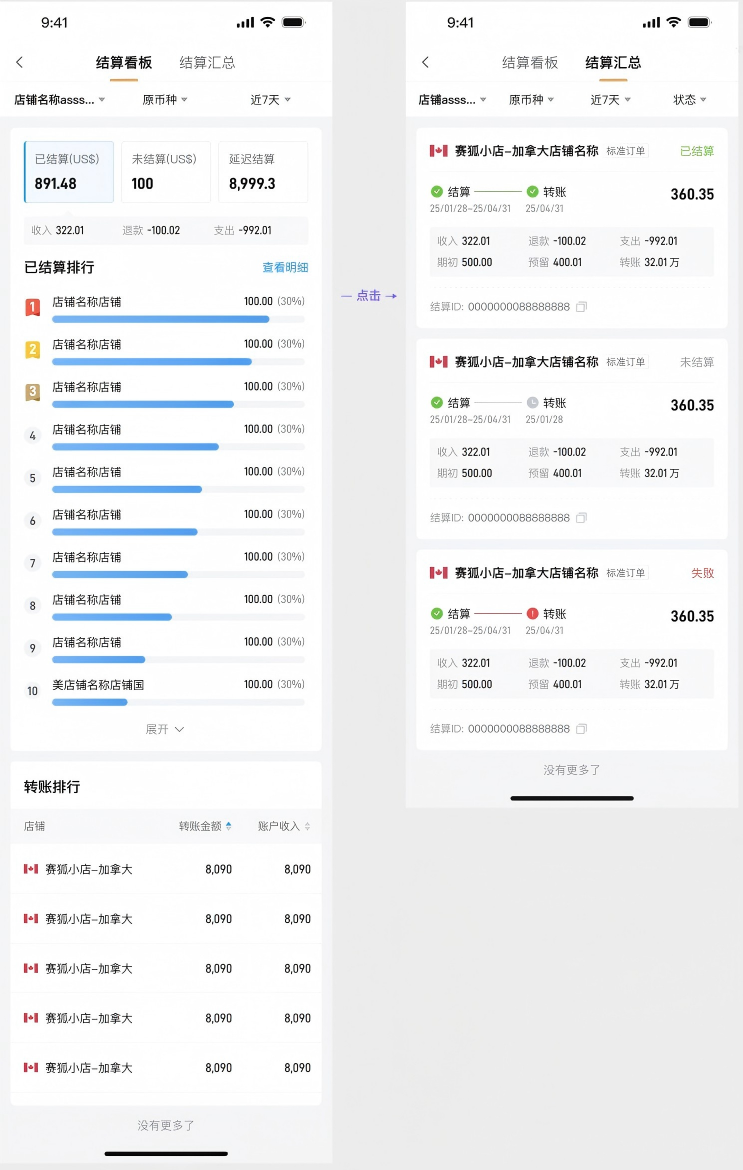Select the 未结算(US$) 100 card
This screenshot has width=743, height=1170.
(166, 172)
